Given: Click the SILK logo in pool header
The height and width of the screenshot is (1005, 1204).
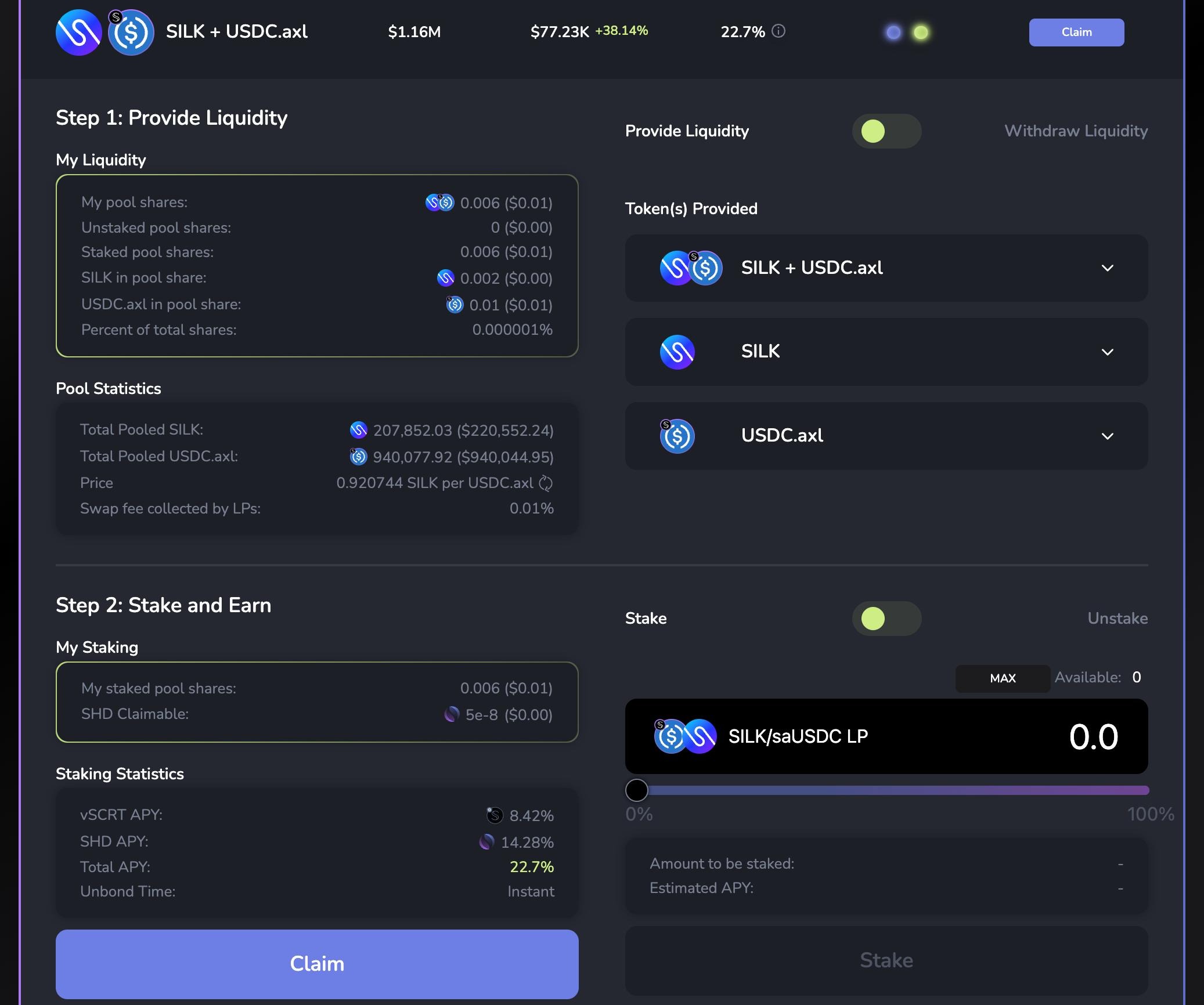Looking at the screenshot, I should (x=78, y=32).
